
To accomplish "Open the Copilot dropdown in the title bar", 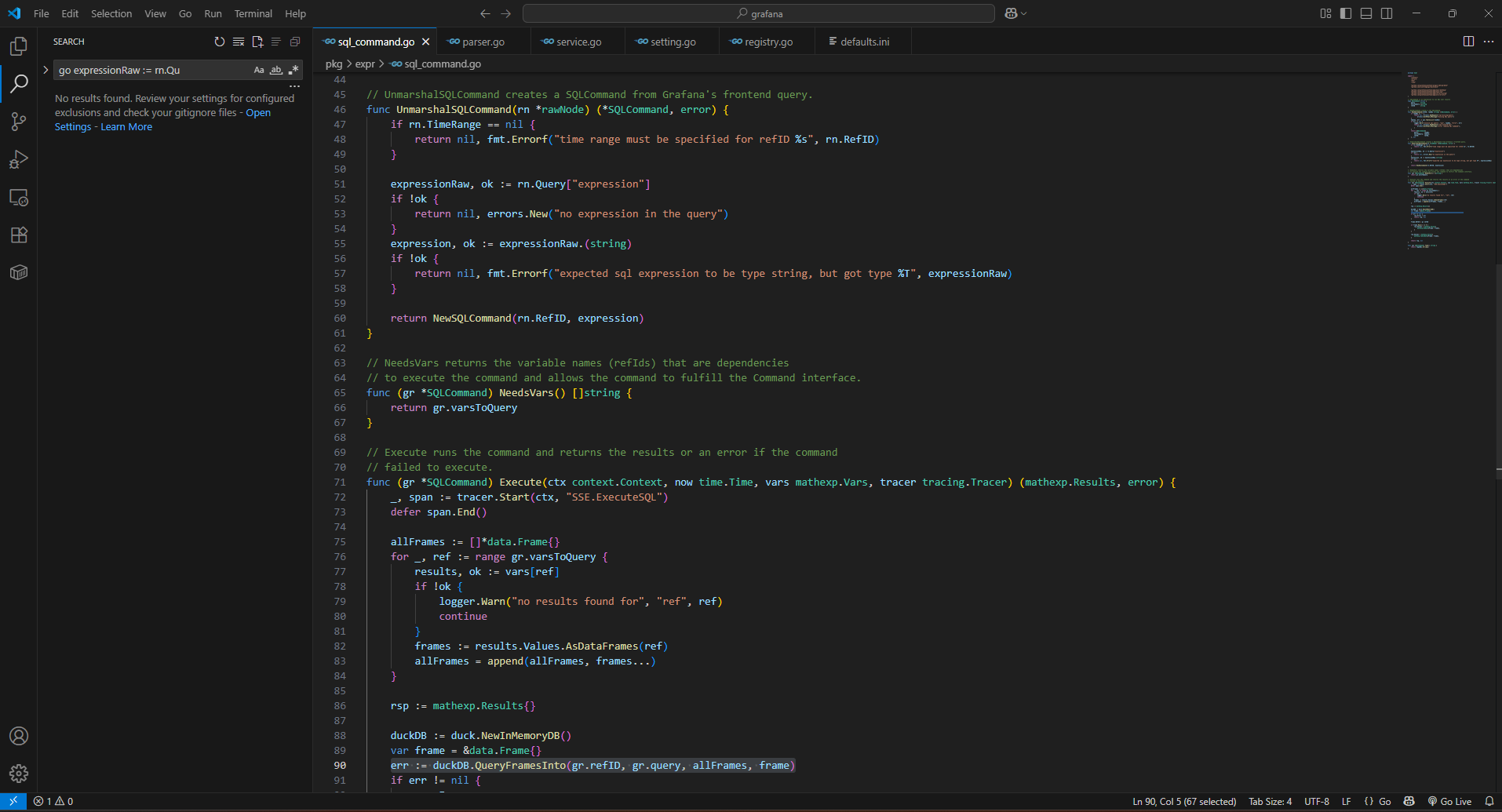I will pyautogui.click(x=1023, y=13).
